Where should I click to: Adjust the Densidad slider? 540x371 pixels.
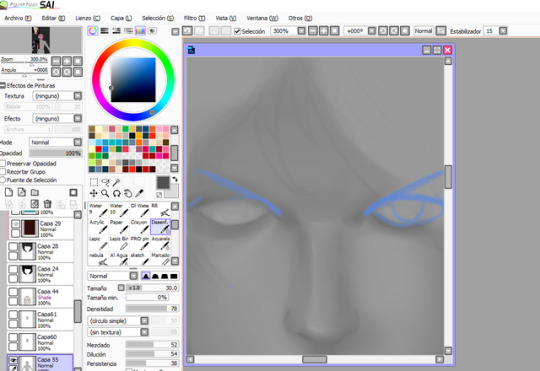(x=152, y=309)
